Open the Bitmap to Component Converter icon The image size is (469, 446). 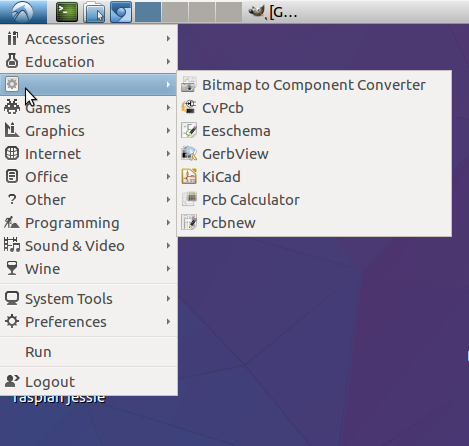(x=189, y=85)
